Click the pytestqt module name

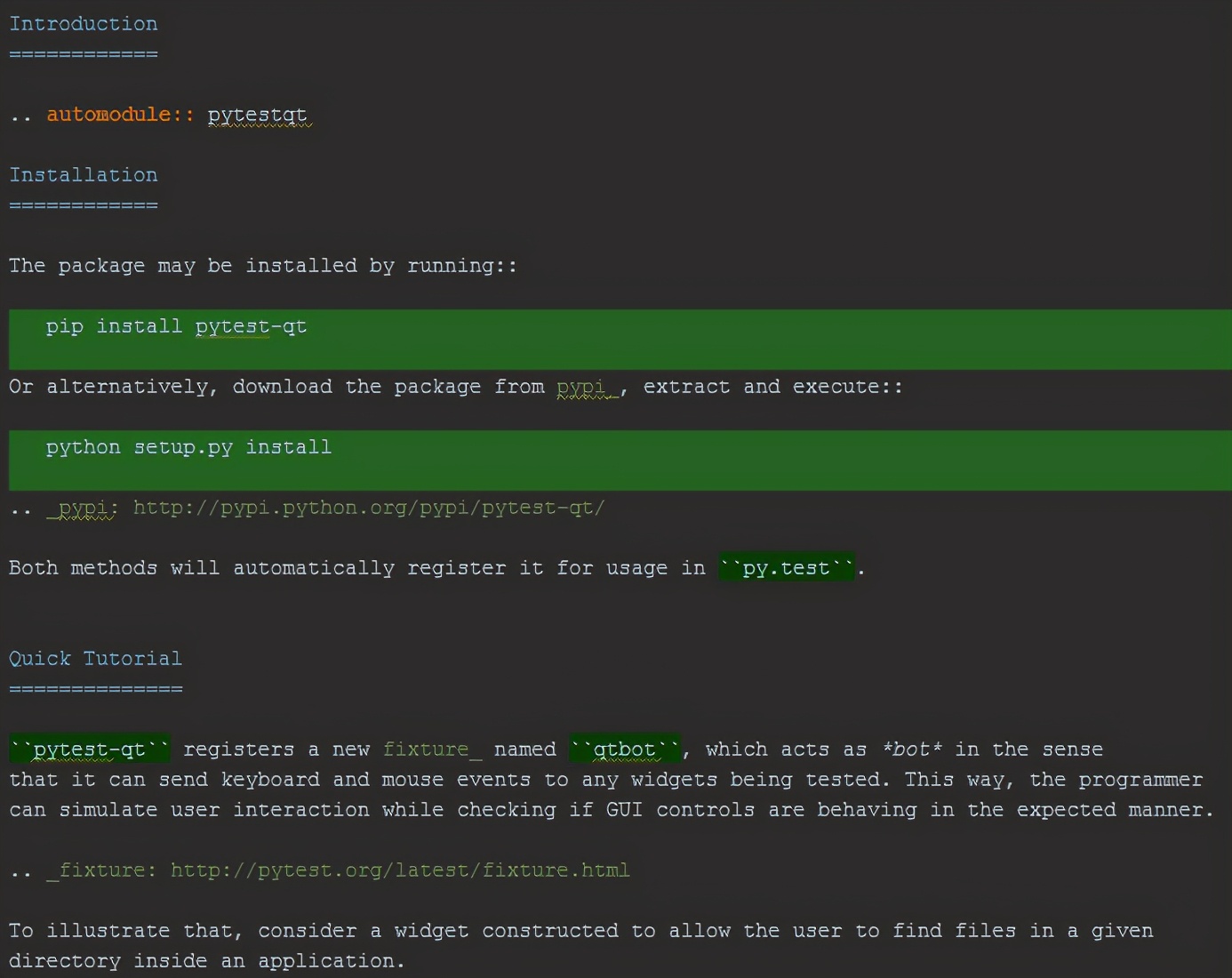pyautogui.click(x=258, y=115)
